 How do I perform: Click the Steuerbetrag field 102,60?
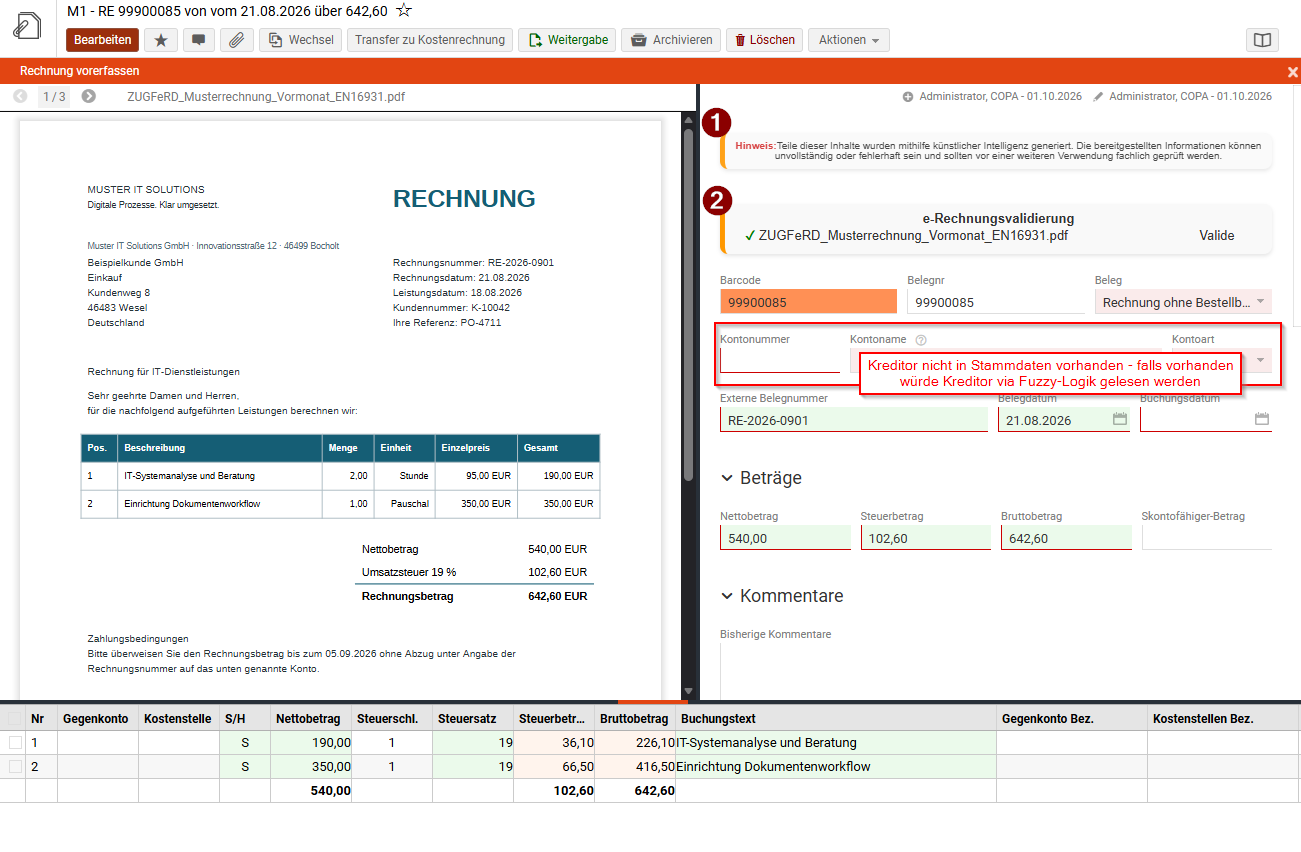pos(926,538)
